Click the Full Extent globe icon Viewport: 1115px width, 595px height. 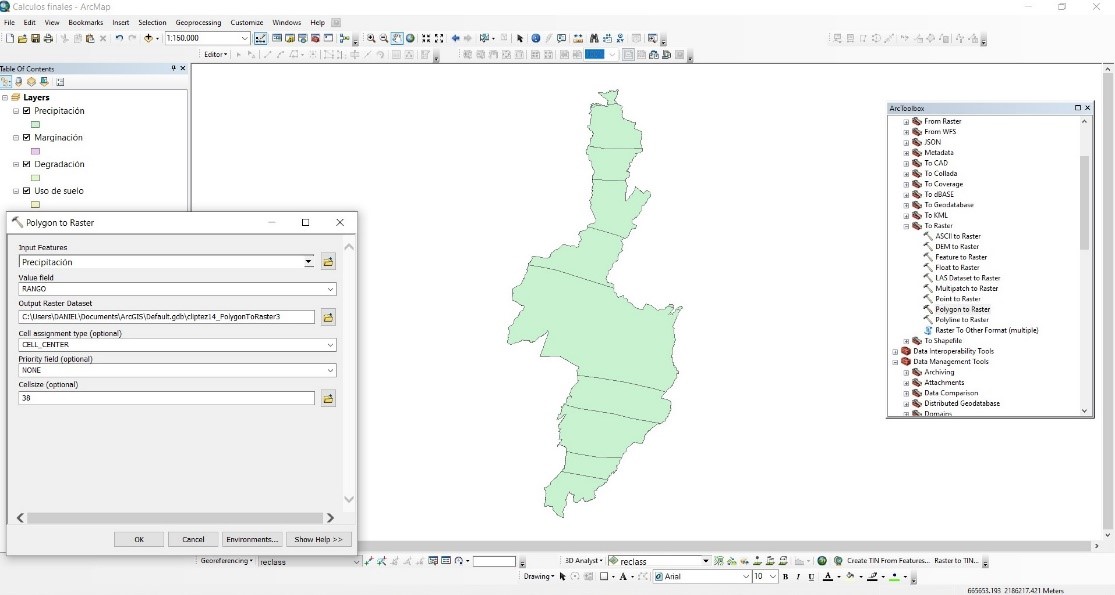coord(410,38)
